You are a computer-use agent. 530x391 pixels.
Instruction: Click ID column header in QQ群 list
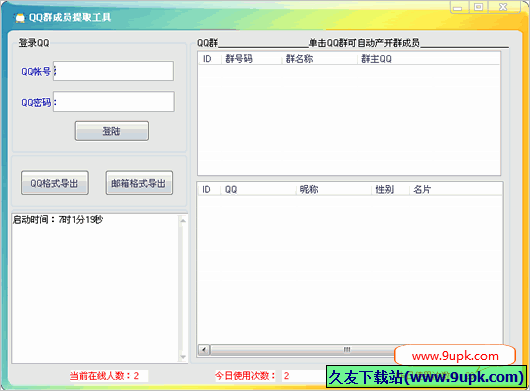pos(210,59)
